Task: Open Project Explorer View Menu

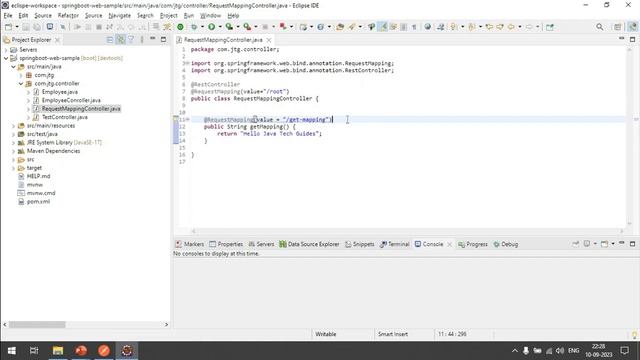Action: pos(142,40)
